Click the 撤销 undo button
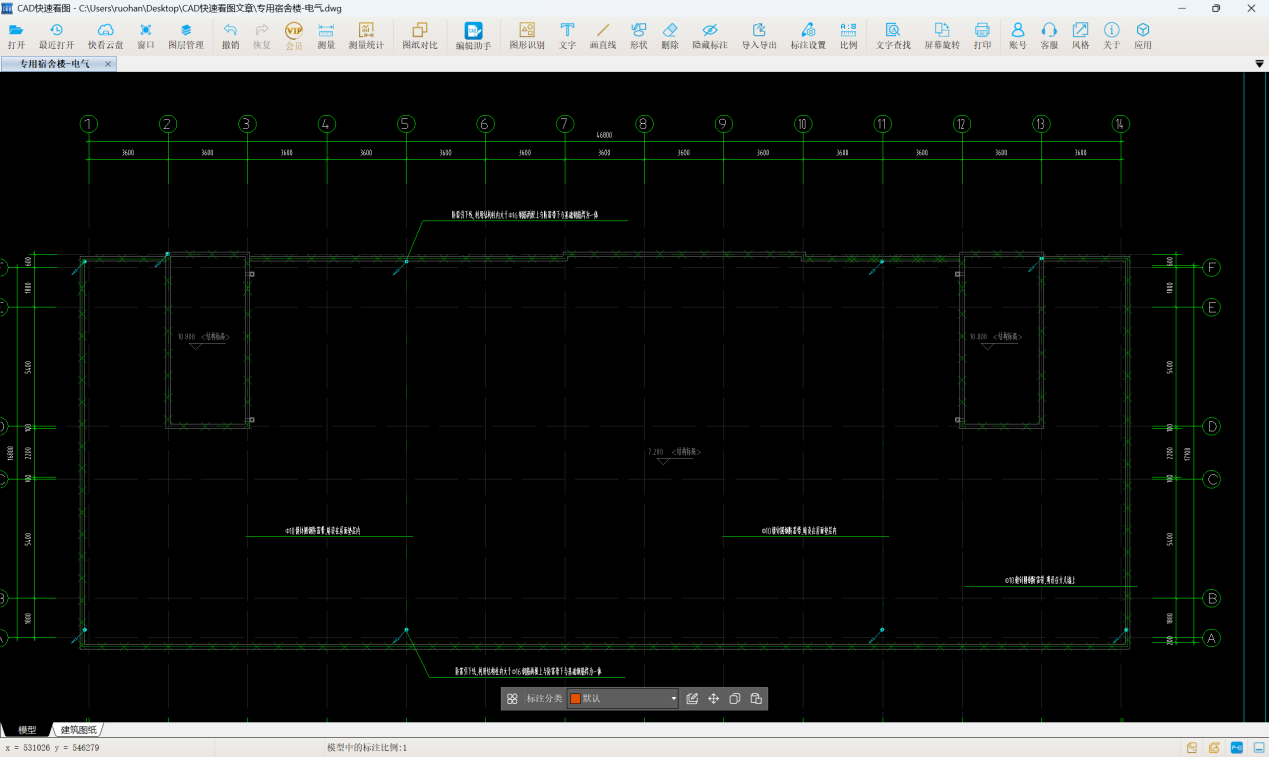The height and width of the screenshot is (757, 1269). coord(230,36)
